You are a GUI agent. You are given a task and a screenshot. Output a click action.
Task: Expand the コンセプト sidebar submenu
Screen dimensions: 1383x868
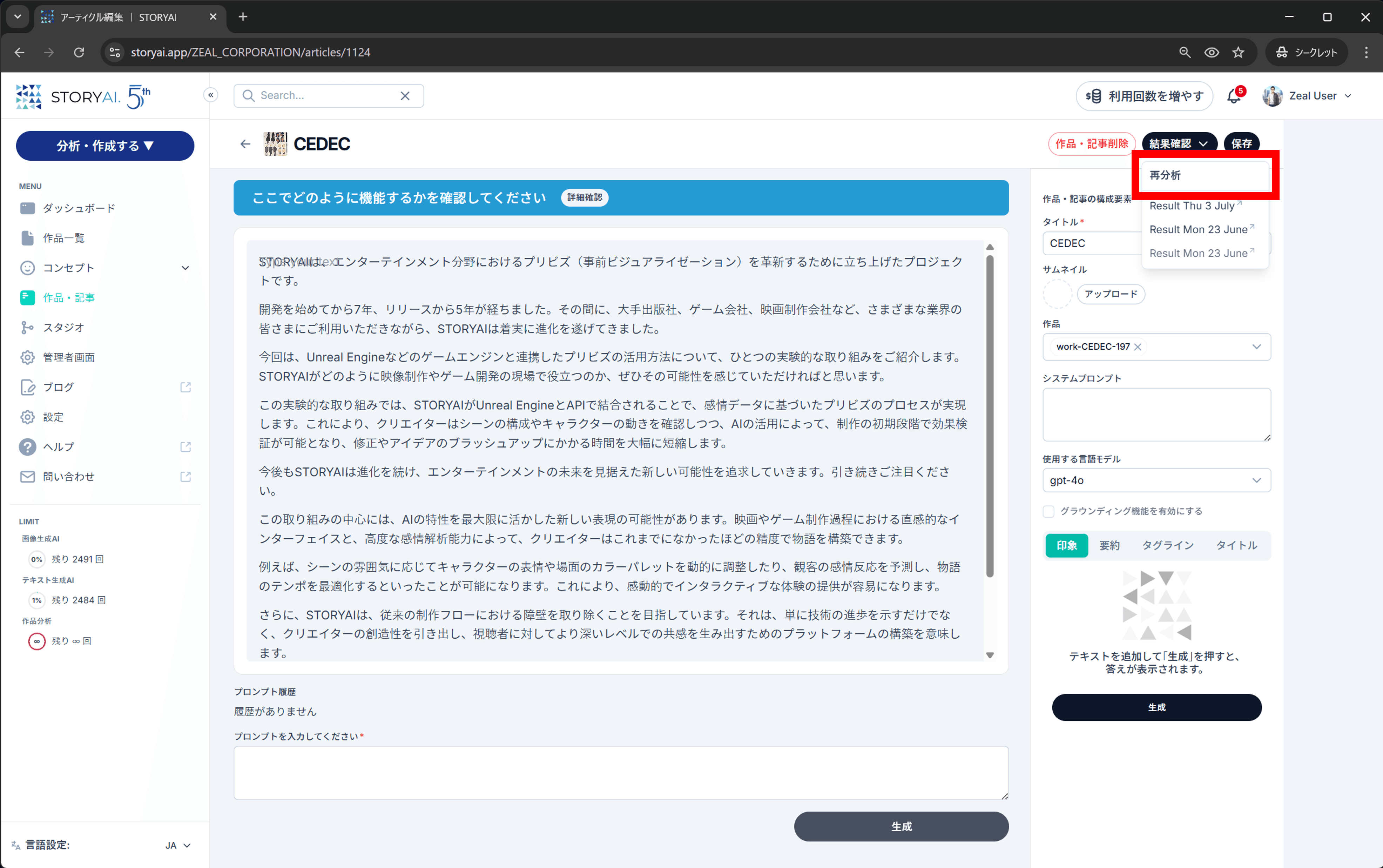(185, 268)
